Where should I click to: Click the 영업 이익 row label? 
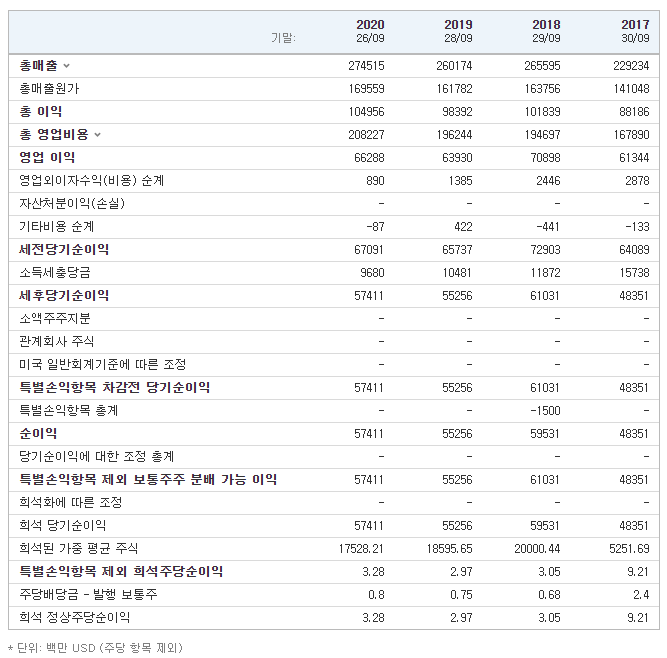(x=47, y=157)
